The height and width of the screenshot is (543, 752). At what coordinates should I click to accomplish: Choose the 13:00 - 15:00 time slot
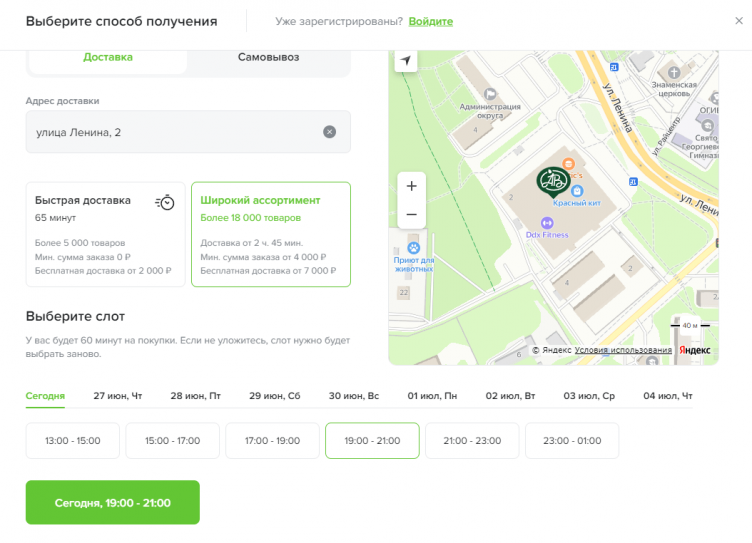pos(72,441)
